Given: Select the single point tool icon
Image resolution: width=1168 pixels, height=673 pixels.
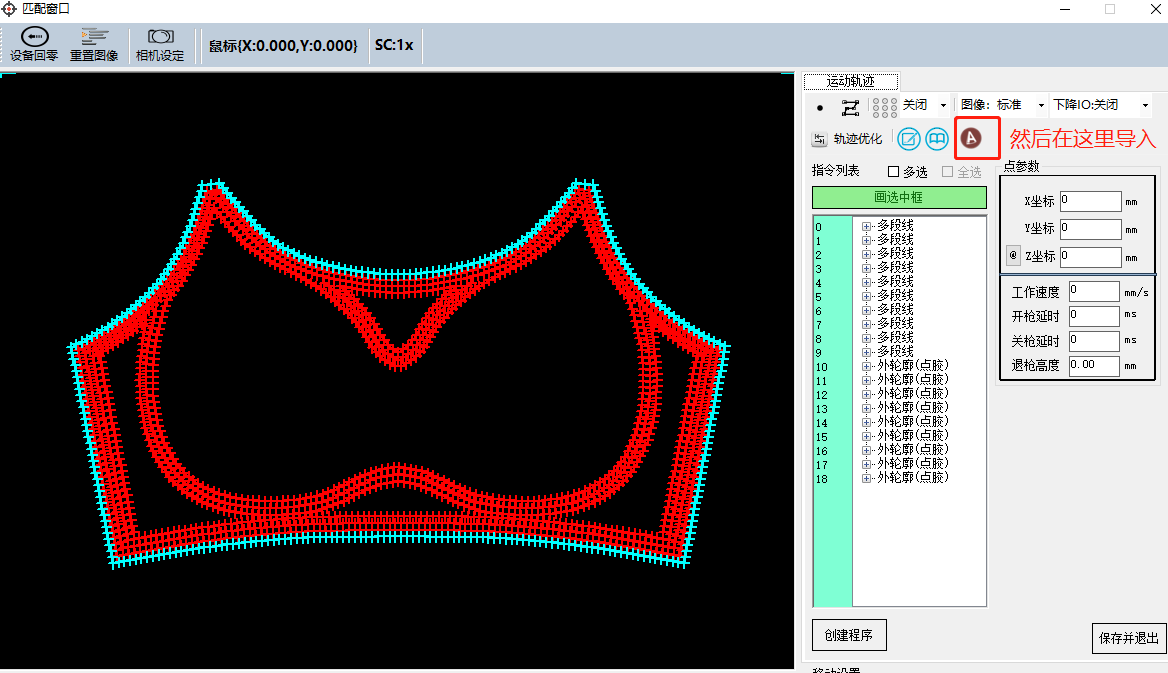Looking at the screenshot, I should pos(820,107).
